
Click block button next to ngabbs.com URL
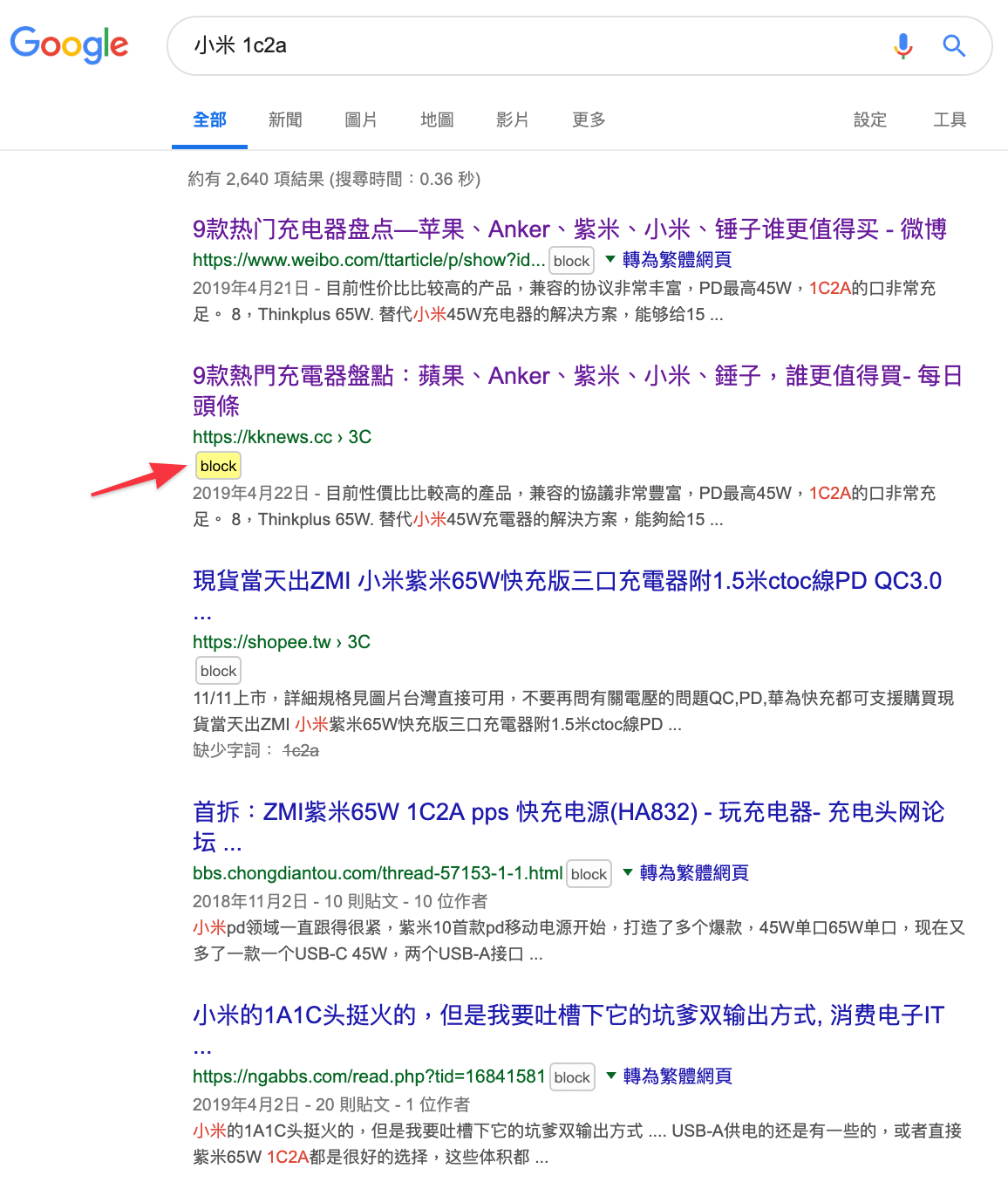572,1077
